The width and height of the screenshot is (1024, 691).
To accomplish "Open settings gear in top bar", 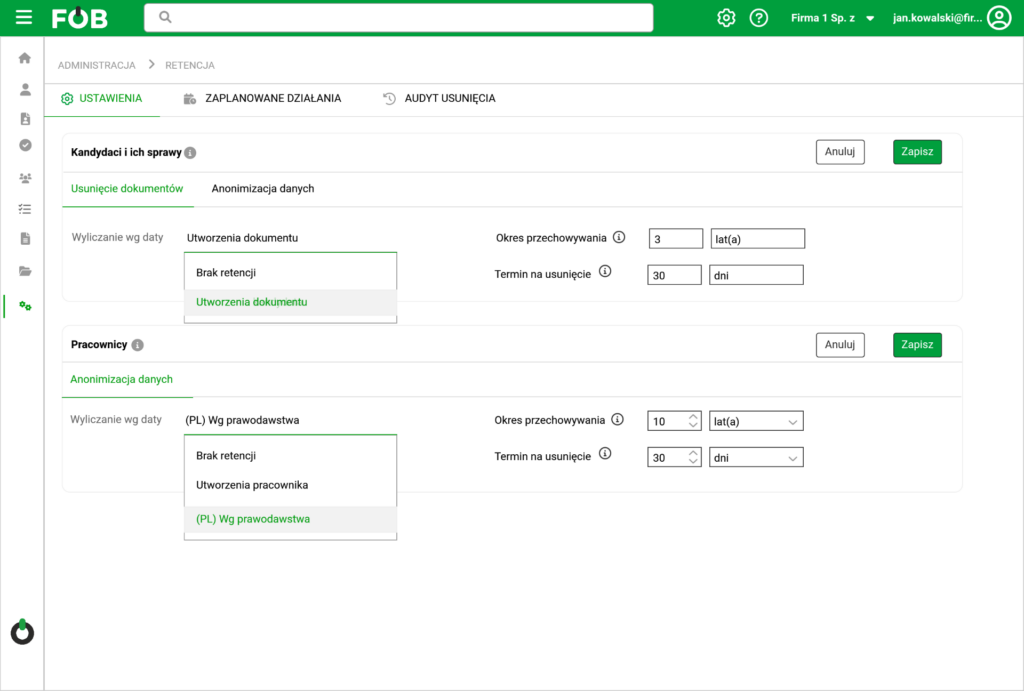I will (726, 18).
